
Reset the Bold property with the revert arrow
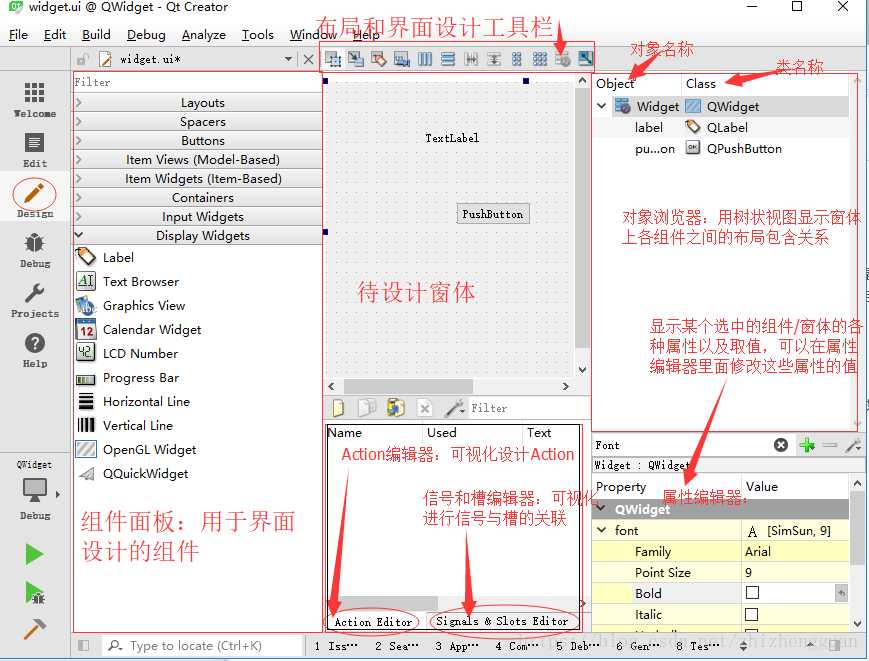[x=841, y=593]
